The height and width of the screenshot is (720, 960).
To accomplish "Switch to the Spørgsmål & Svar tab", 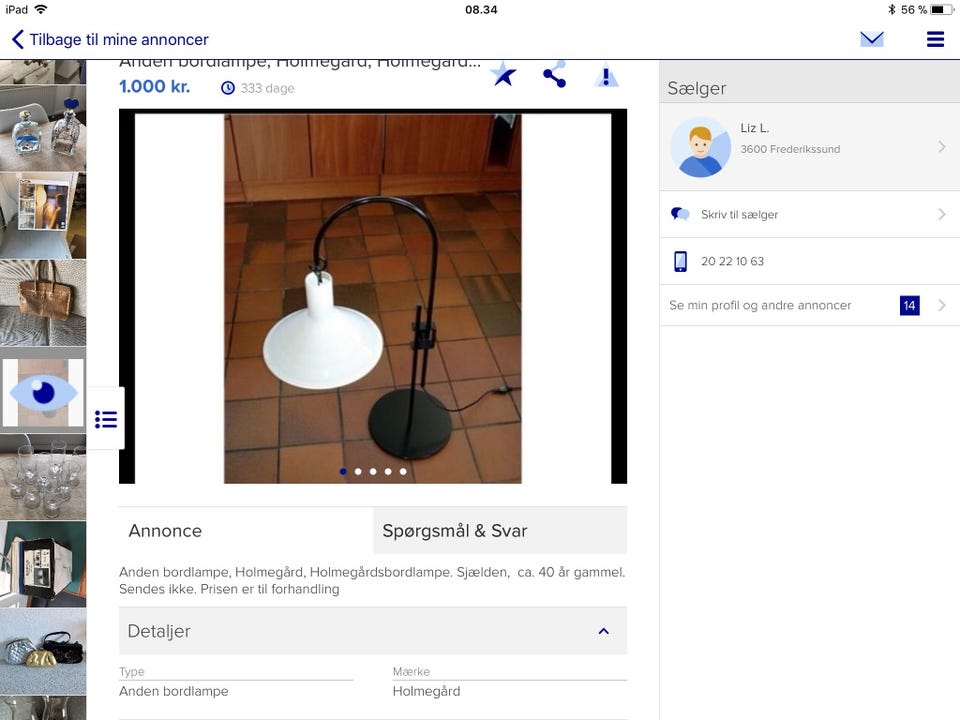I will coord(500,530).
